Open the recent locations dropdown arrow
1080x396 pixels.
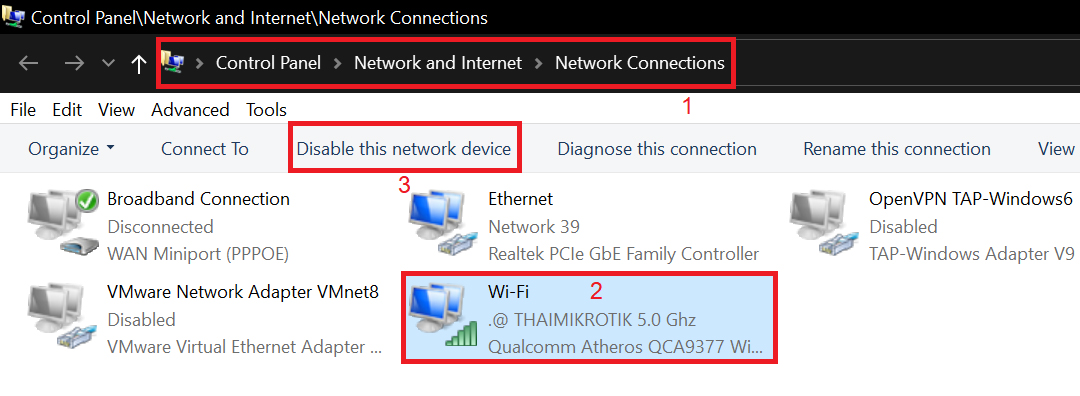pos(108,63)
